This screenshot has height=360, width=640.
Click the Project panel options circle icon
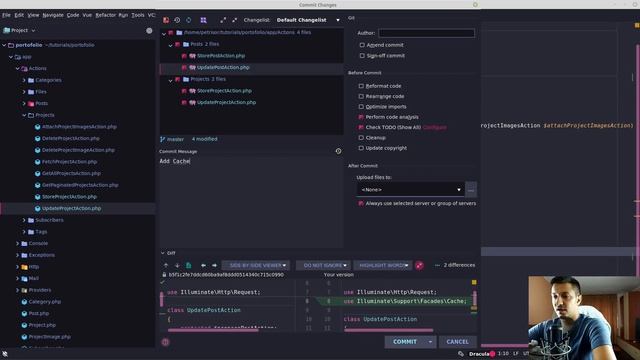click(149, 31)
